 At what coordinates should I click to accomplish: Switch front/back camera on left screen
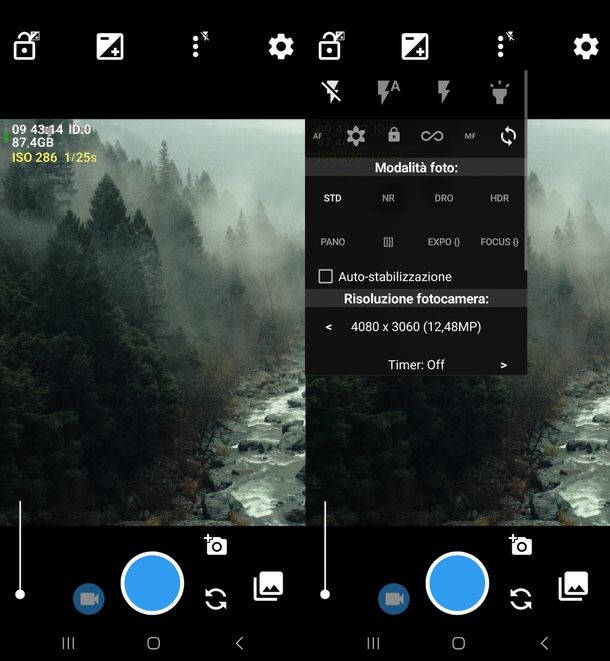coord(216,599)
